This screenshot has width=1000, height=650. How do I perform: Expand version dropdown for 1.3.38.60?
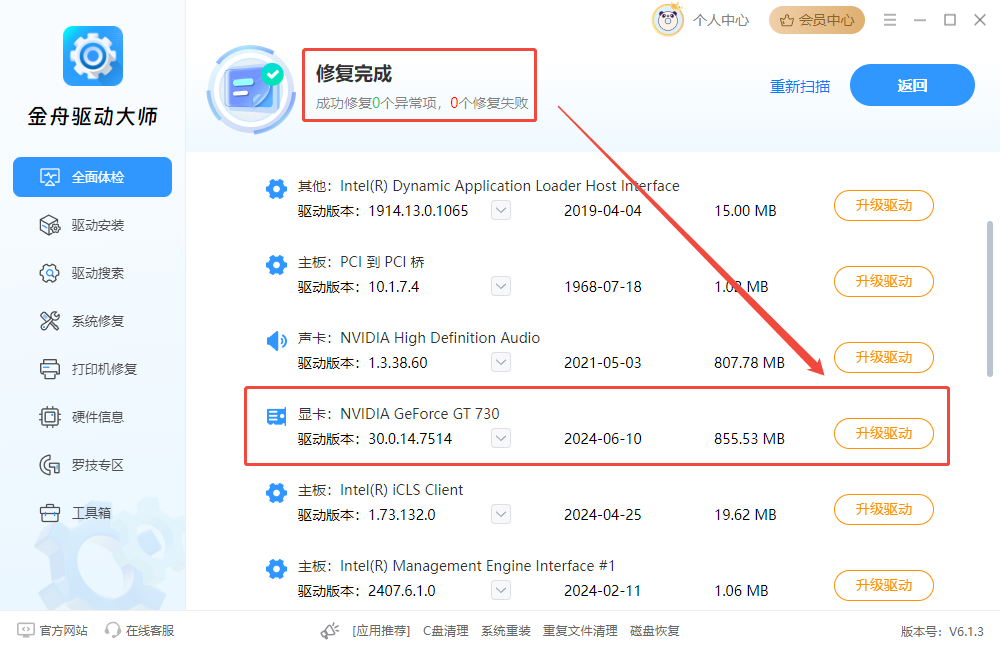pos(501,362)
